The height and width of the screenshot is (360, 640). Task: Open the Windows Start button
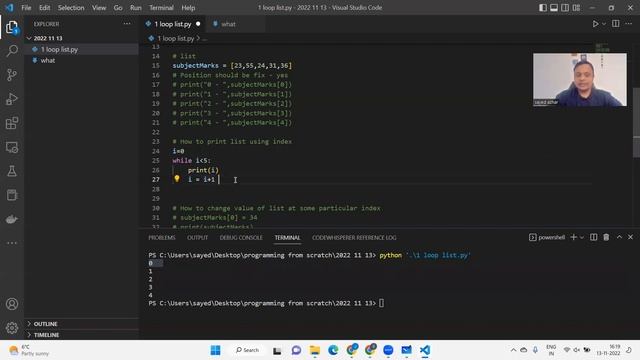216,350
